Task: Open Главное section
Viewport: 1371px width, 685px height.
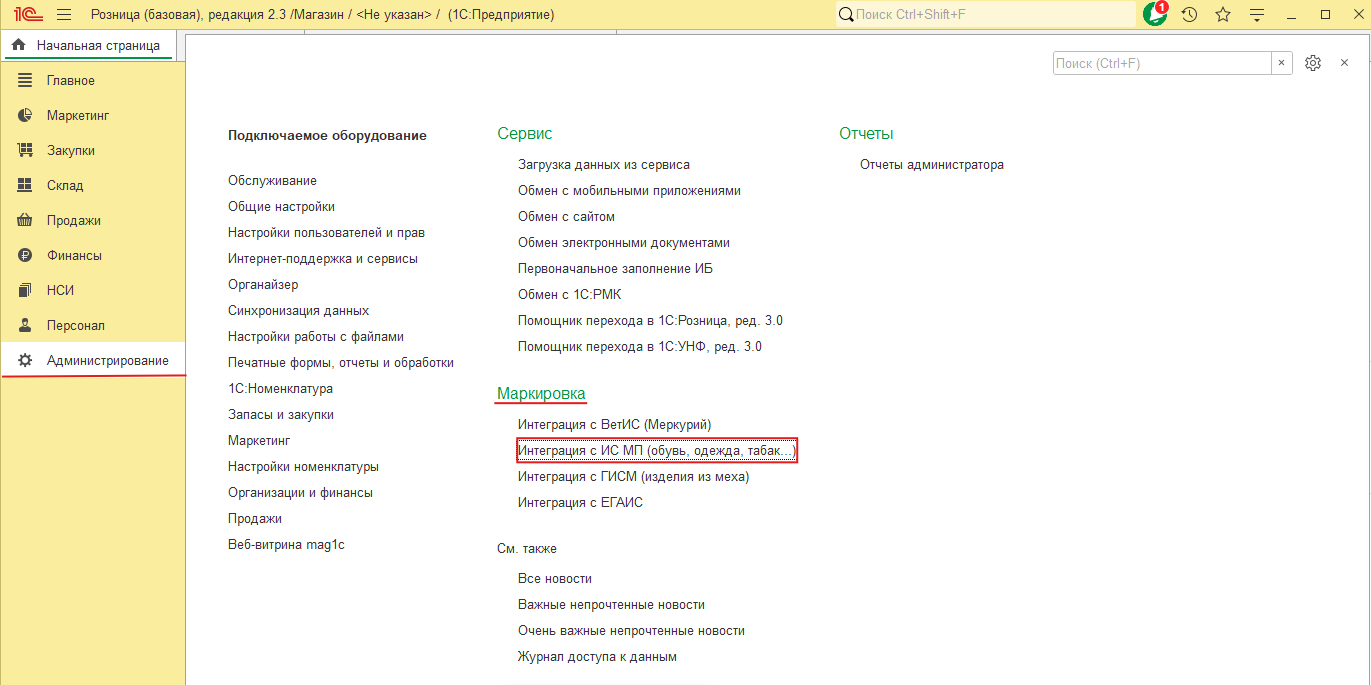Action: (92, 80)
